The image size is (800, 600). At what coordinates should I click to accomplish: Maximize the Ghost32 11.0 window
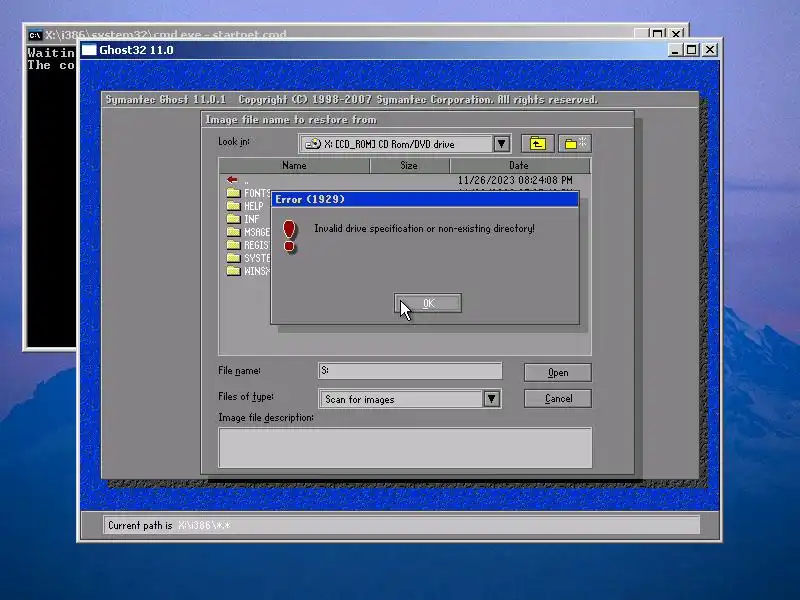pos(692,50)
